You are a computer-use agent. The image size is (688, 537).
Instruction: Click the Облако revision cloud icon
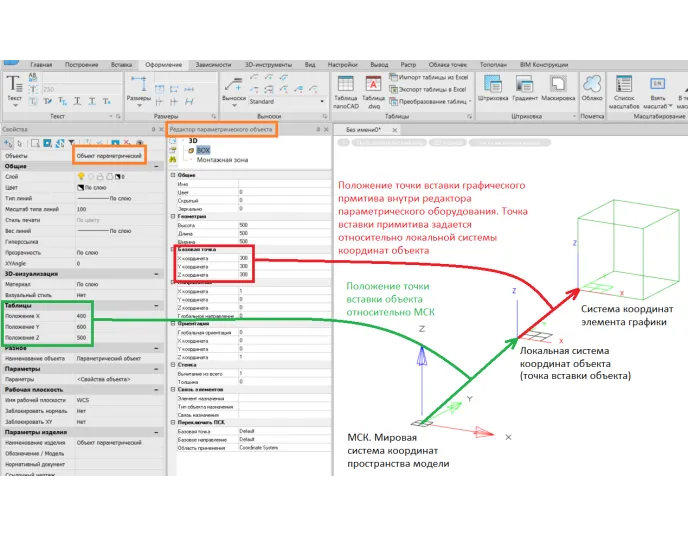[x=592, y=83]
